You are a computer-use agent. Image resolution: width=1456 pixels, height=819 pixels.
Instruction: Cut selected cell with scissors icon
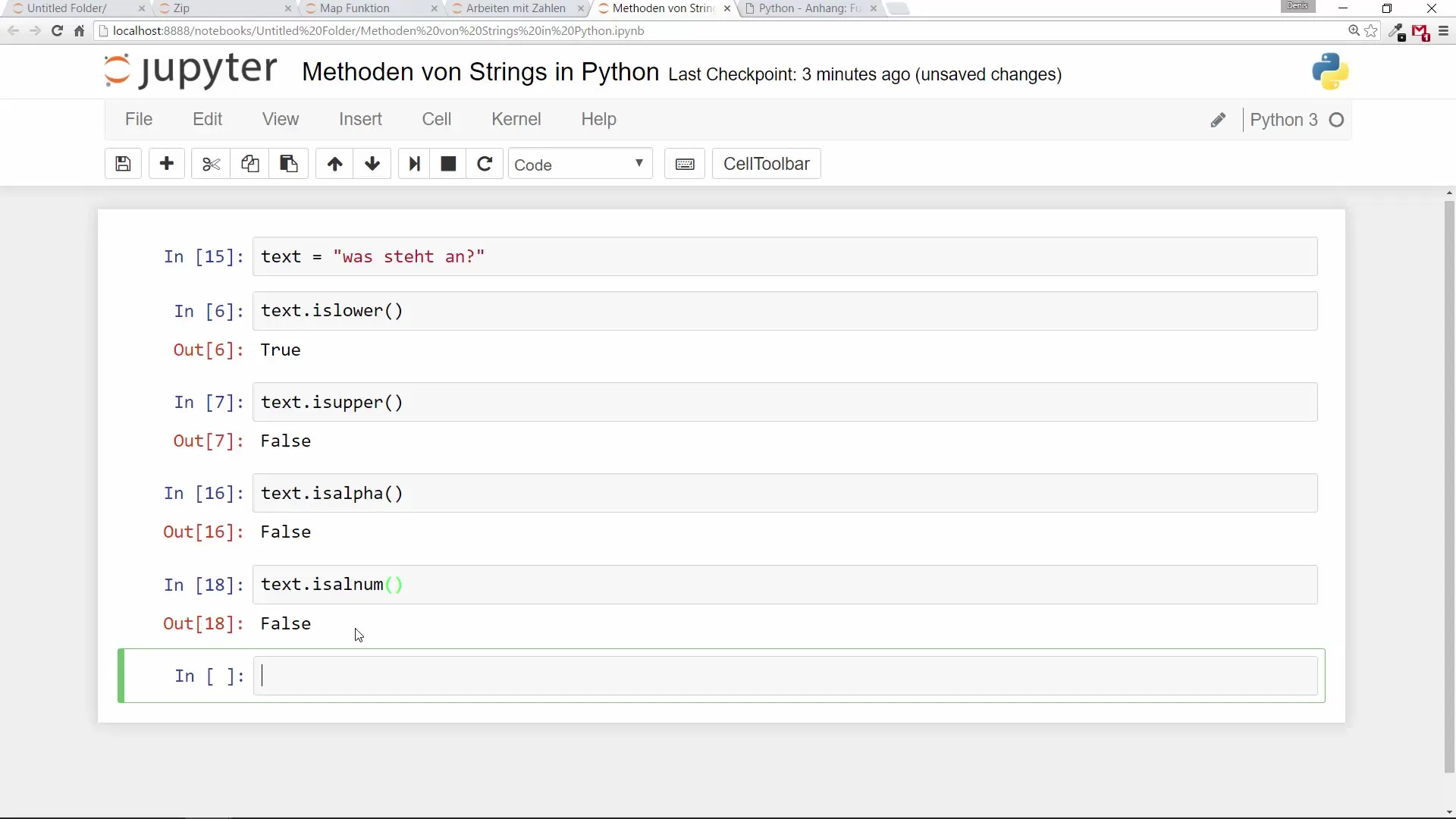click(x=211, y=164)
